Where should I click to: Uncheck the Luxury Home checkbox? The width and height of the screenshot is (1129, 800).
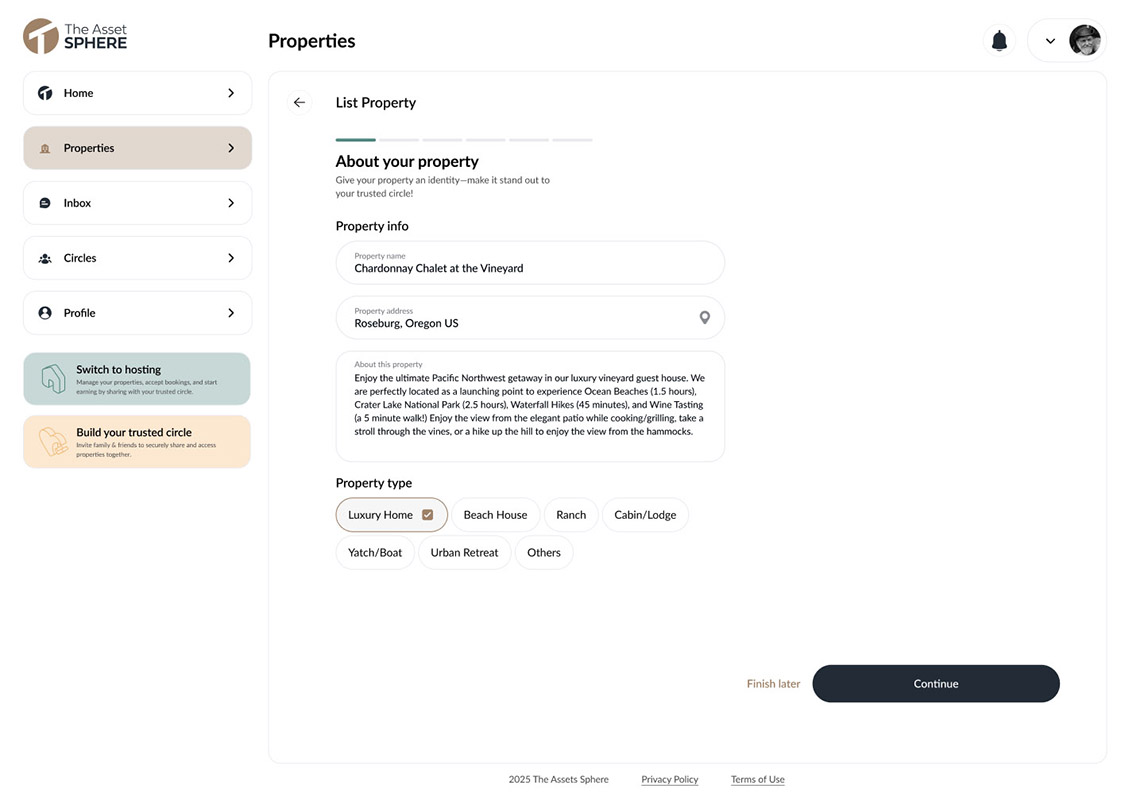tap(427, 515)
